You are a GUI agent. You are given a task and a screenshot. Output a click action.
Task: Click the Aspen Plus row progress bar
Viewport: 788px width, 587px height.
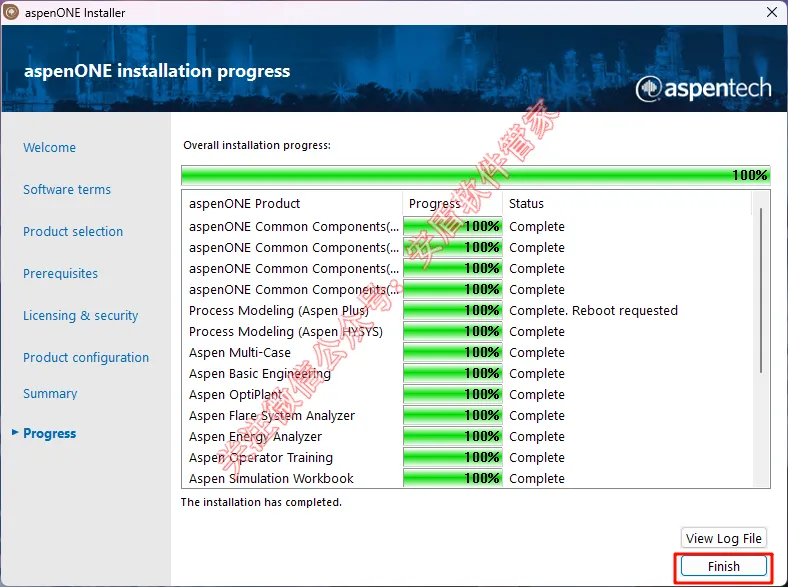[x=452, y=311]
